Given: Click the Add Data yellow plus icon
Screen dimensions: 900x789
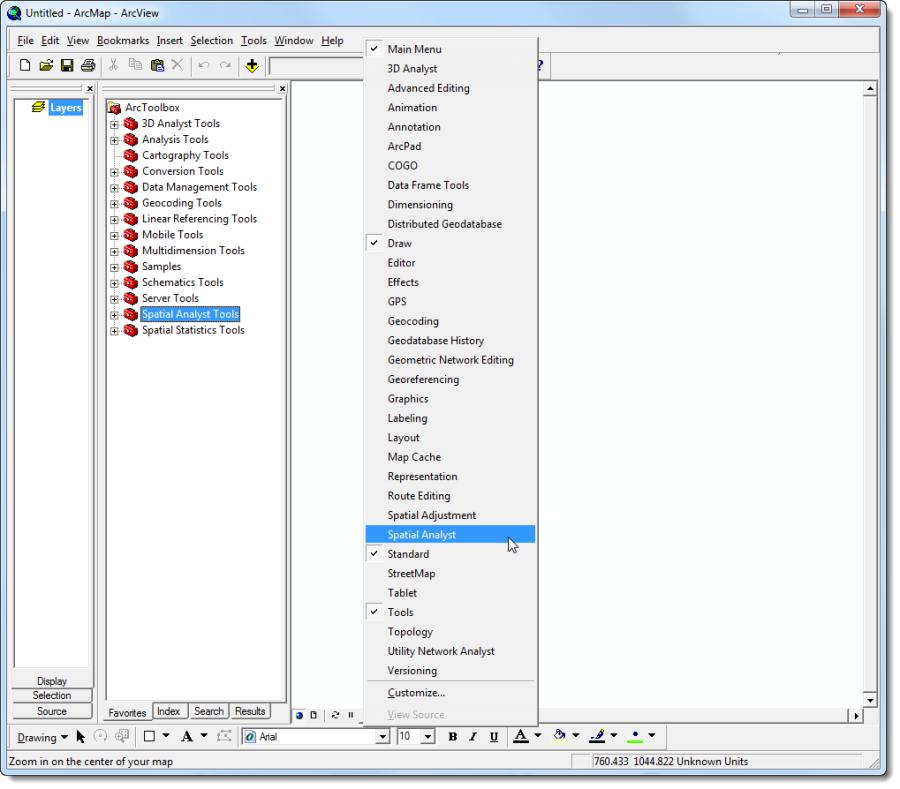Looking at the screenshot, I should coord(252,66).
